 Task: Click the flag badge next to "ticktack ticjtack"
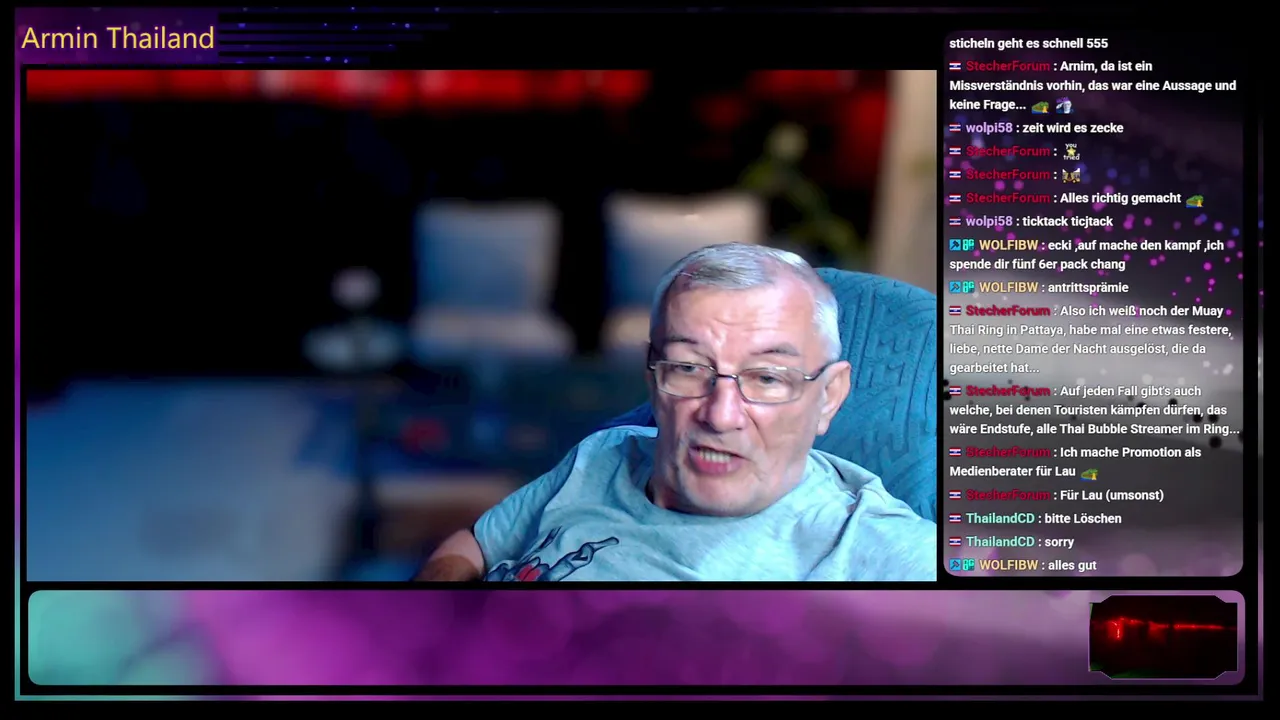[x=955, y=221]
